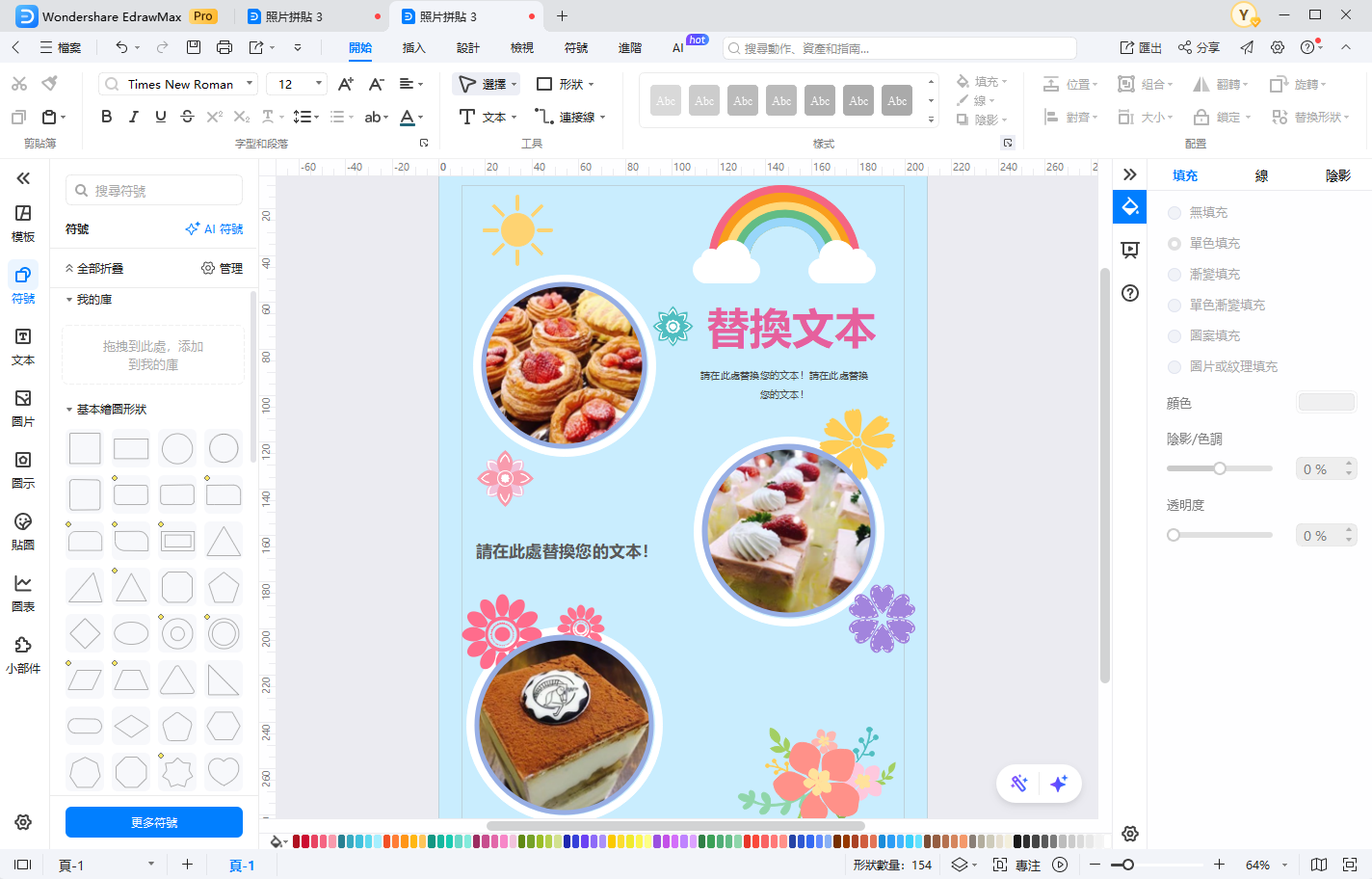Select the 符號 panel in the left sidebar
This screenshot has width=1372, height=879.
click(x=22, y=285)
